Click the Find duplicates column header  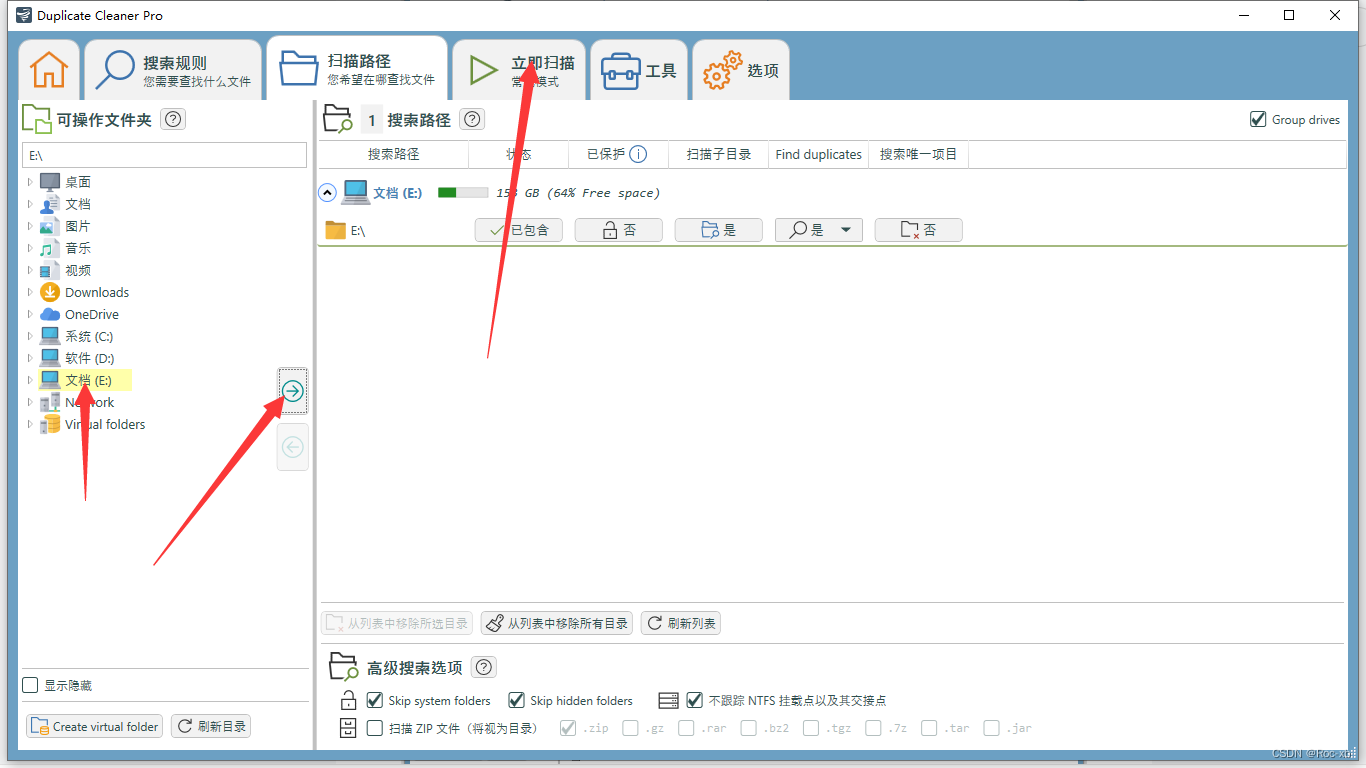[x=818, y=154]
